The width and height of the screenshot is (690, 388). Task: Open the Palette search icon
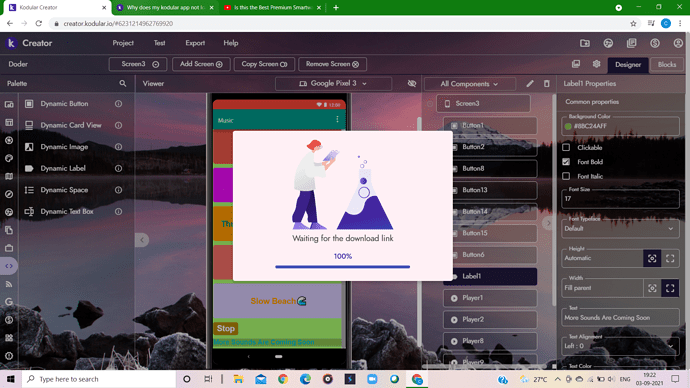[x=123, y=83]
